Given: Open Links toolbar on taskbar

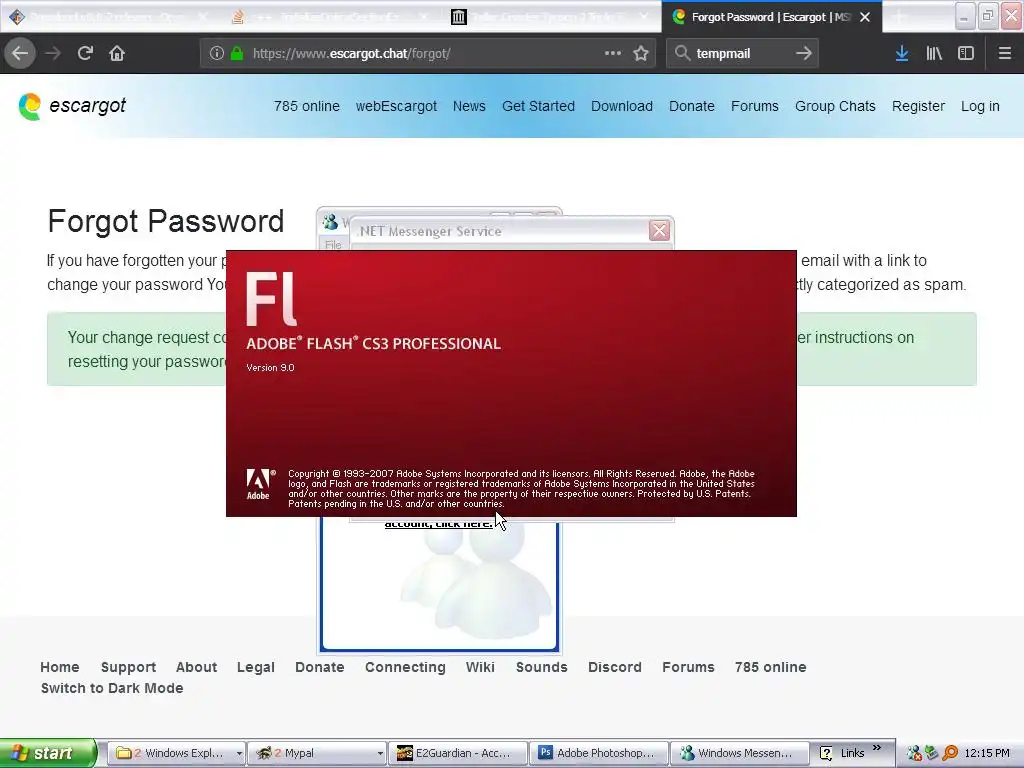Looking at the screenshot, I should (x=844, y=753).
